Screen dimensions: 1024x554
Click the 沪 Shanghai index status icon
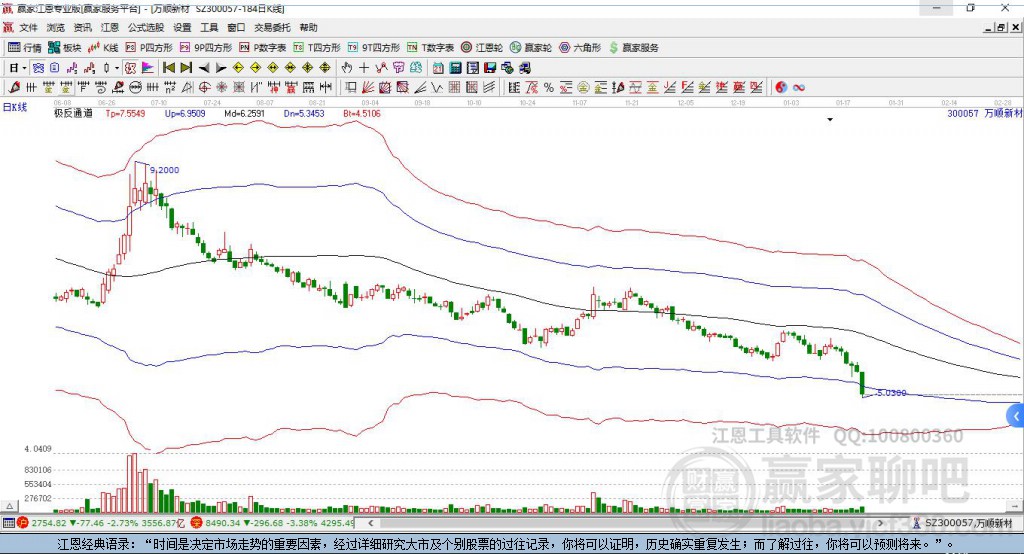23,523
